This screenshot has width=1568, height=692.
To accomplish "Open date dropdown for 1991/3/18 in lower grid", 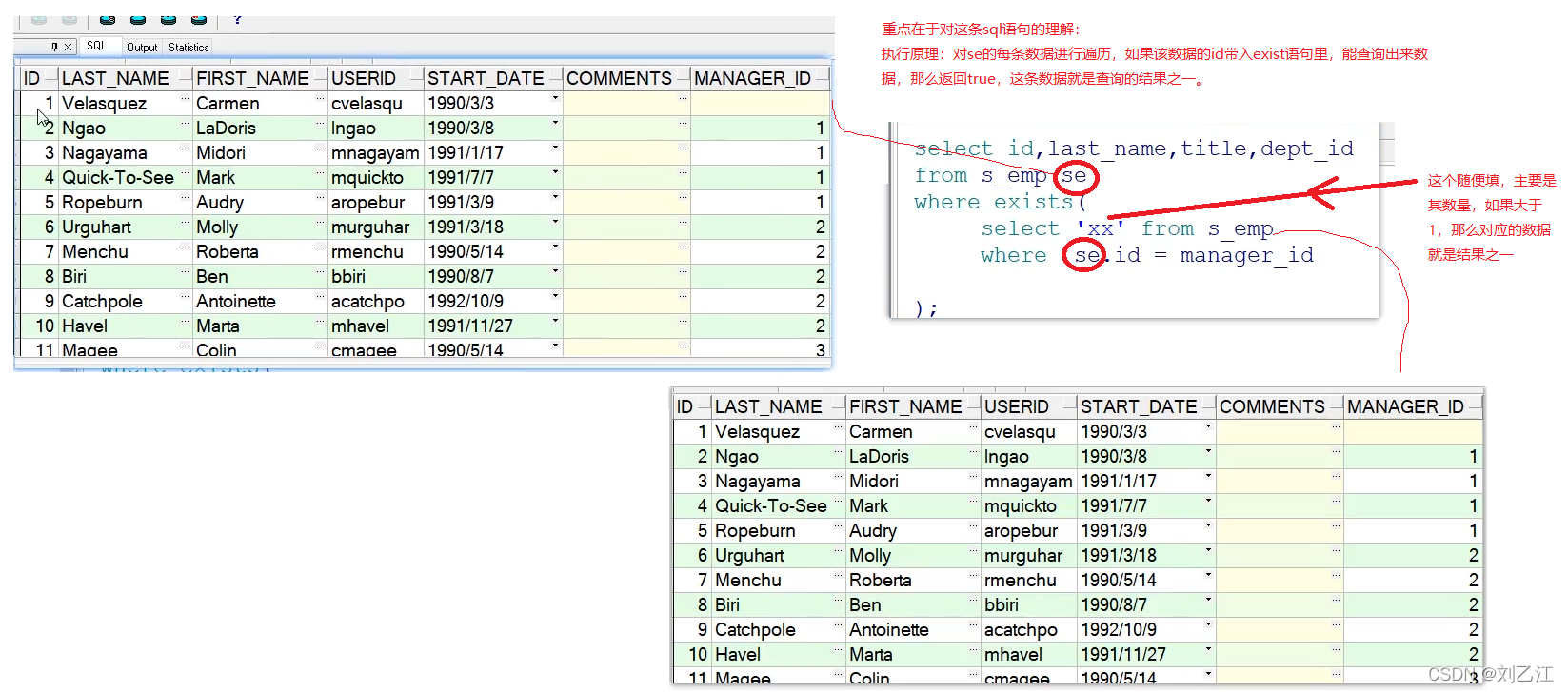I will tap(1208, 550).
